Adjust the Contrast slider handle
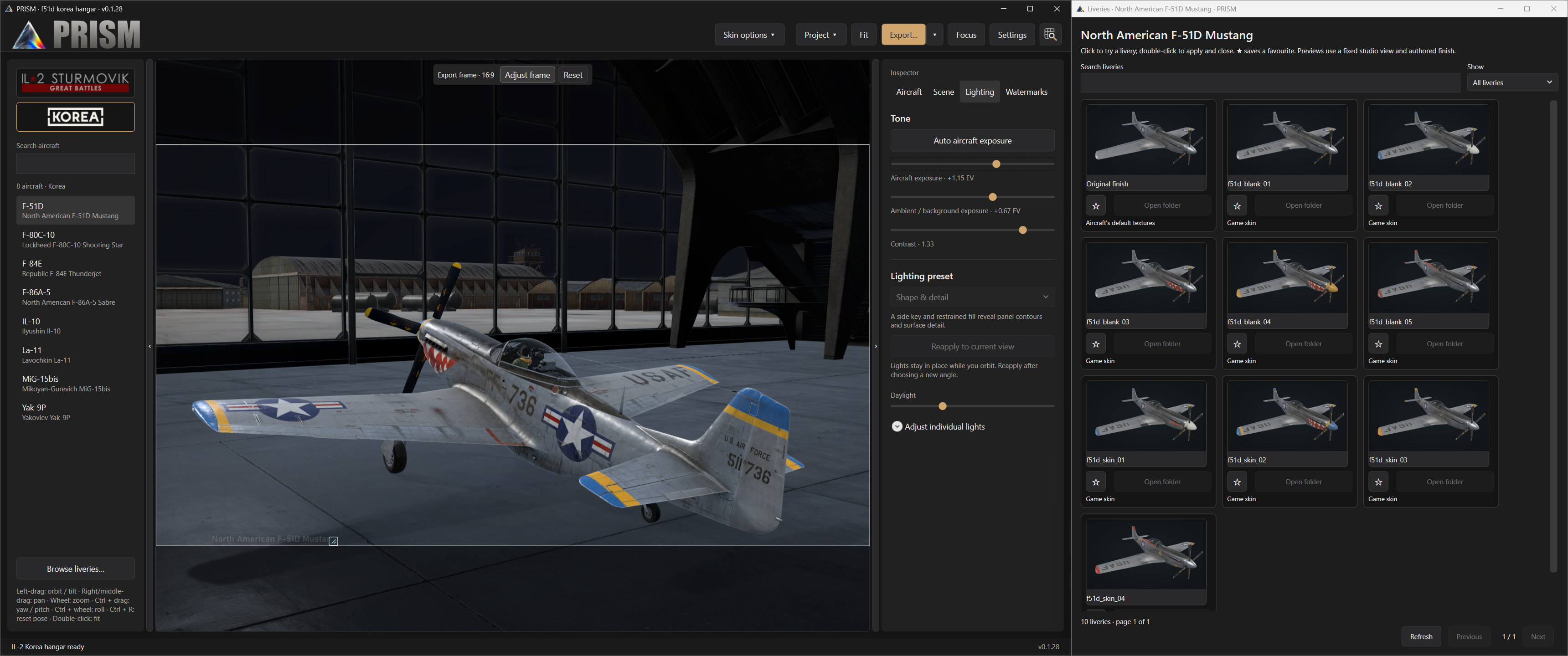The image size is (1568, 656). point(1022,230)
